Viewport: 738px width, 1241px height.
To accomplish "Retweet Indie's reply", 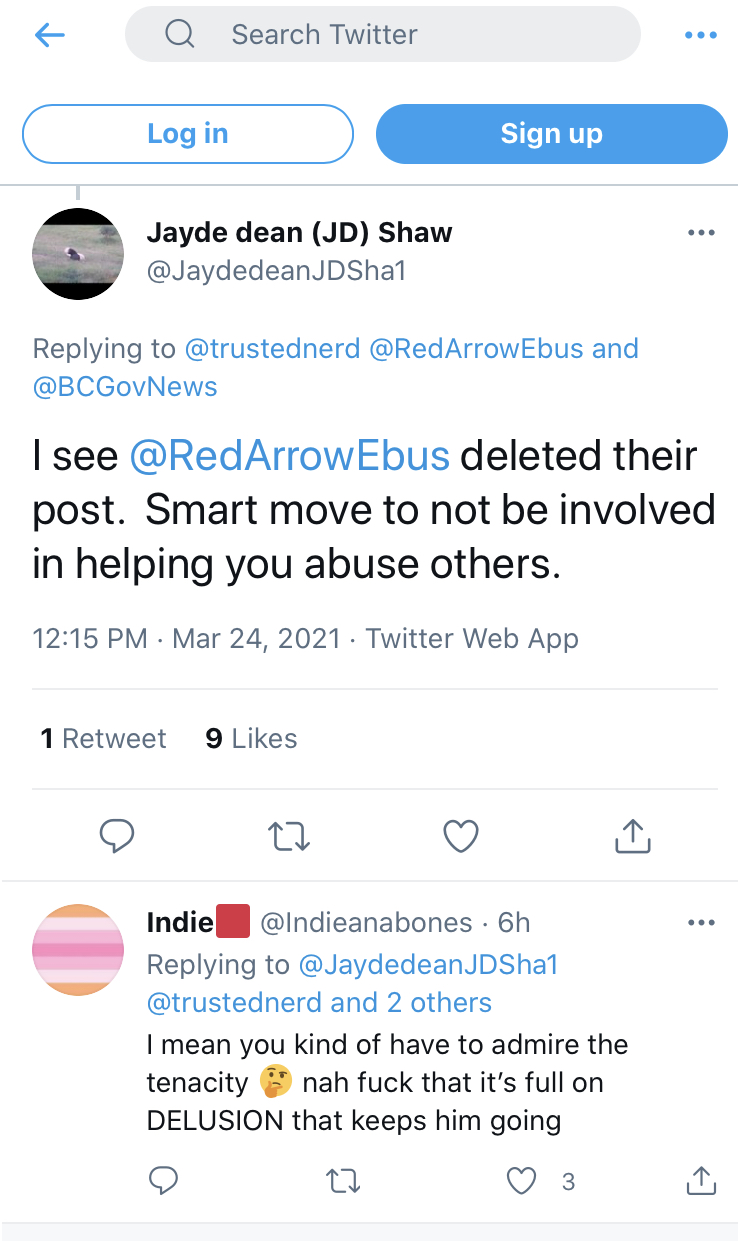I will coord(344,1182).
